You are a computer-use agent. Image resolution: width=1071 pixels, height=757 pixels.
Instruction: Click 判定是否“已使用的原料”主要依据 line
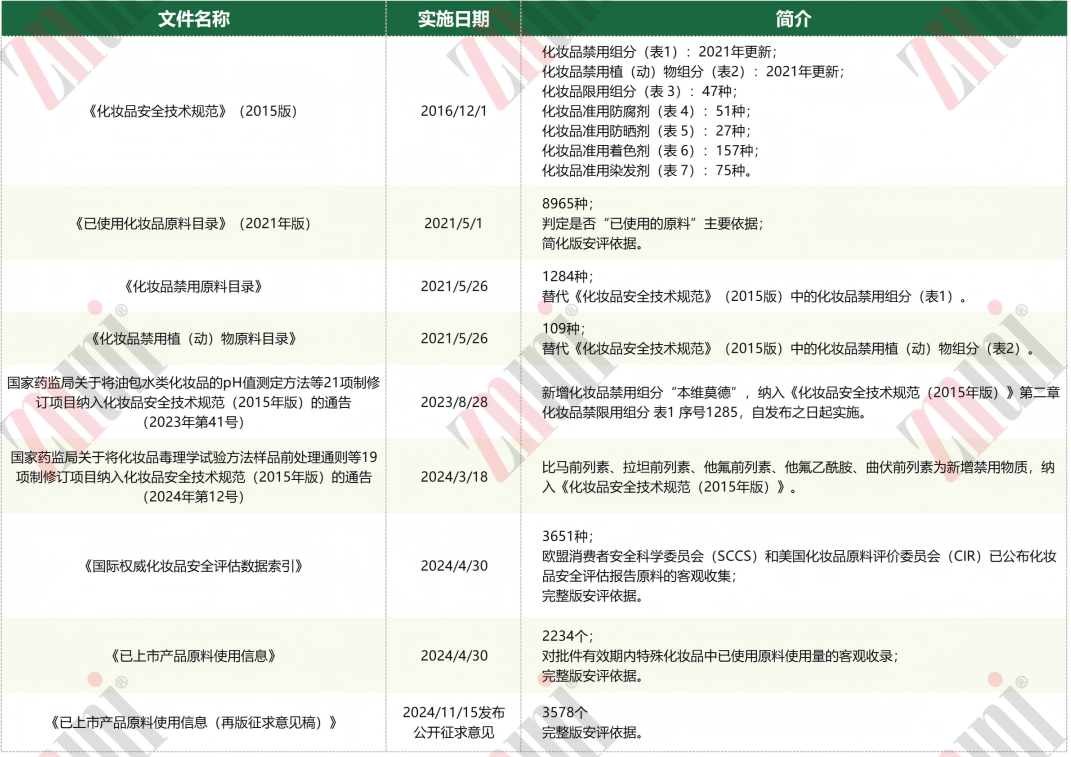(652, 223)
